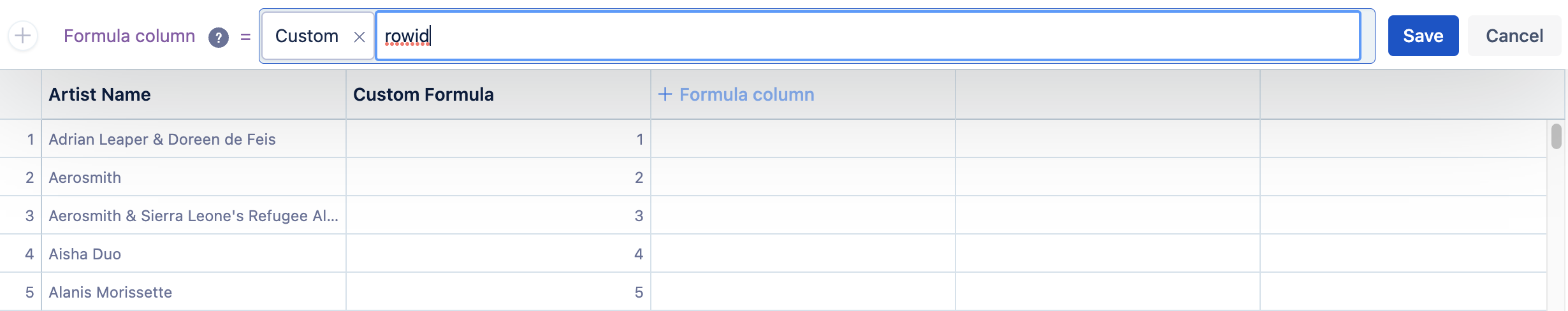Cancel formula editing
The height and width of the screenshot is (311, 1568).
[x=1514, y=36]
